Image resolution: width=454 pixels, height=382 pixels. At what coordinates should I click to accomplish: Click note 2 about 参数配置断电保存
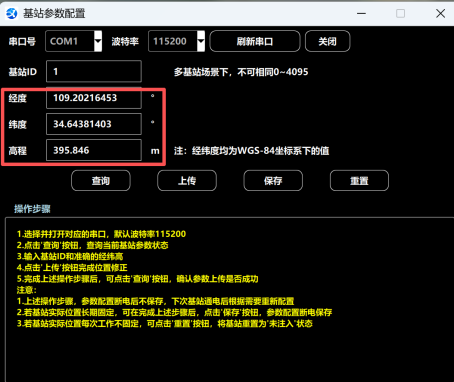coord(174,312)
